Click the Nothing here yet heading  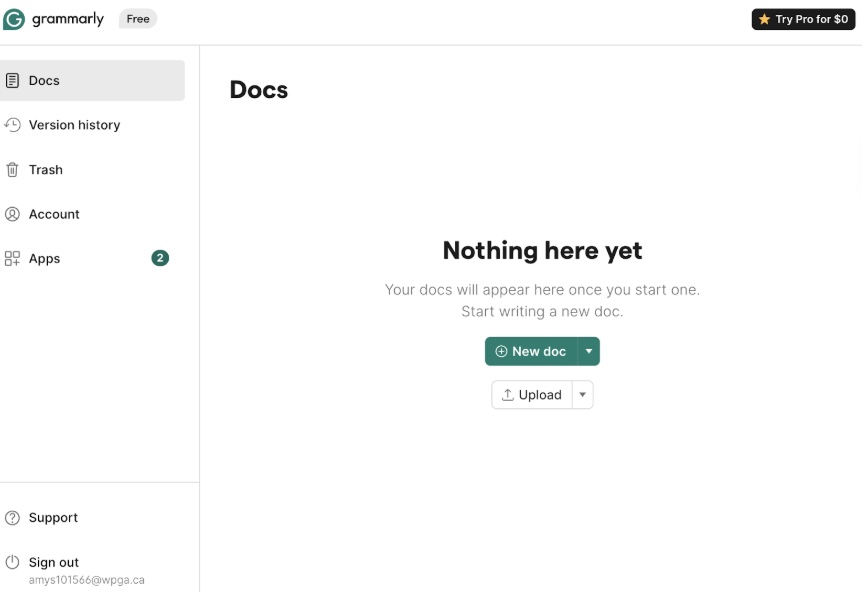543,251
